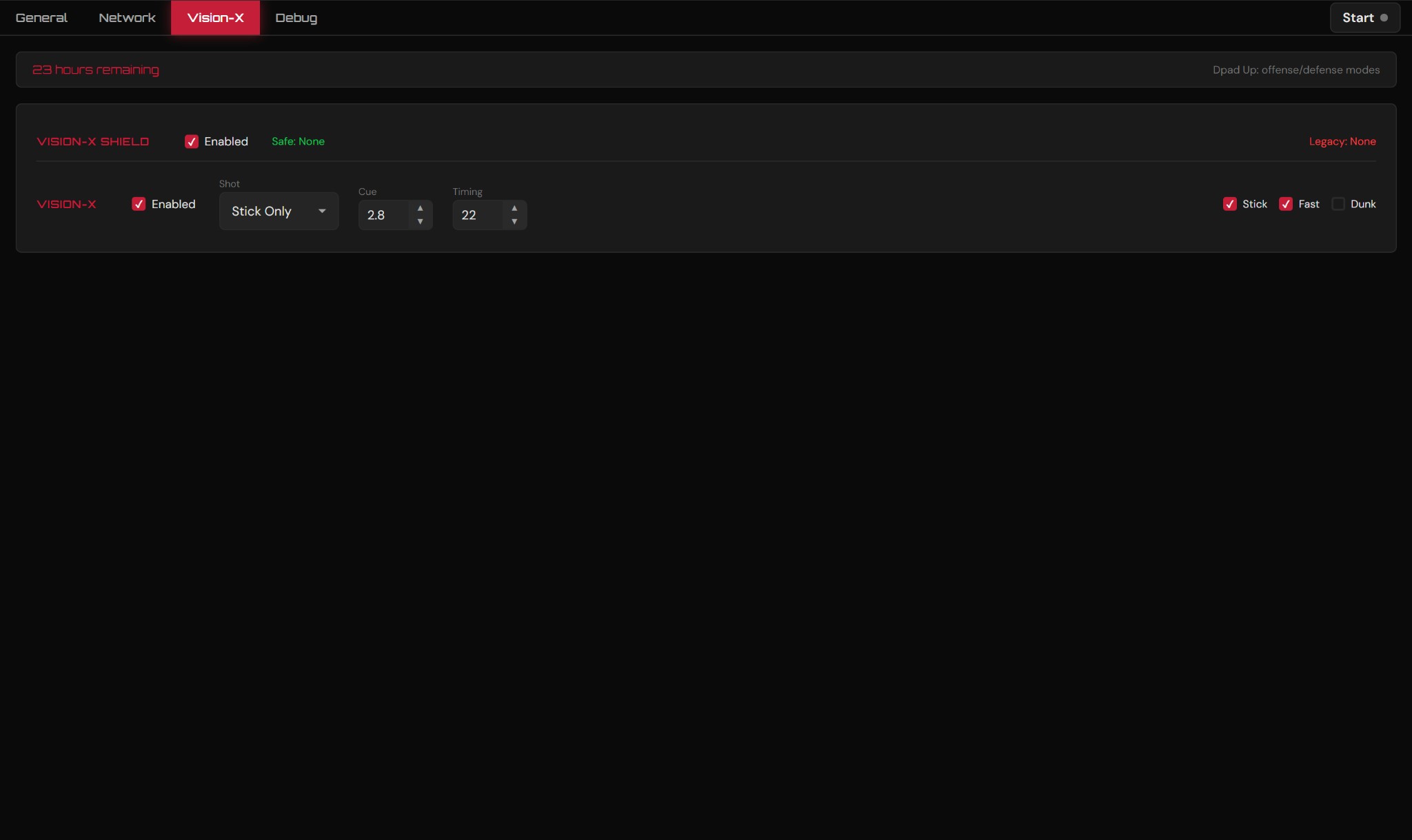Switch to the Debug tab
This screenshot has width=1412, height=840.
tap(296, 17)
